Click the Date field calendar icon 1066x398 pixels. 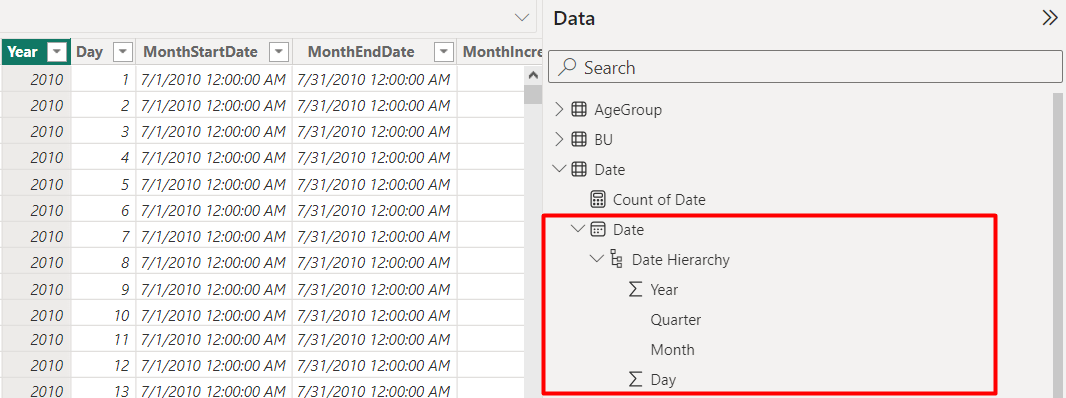(598, 229)
